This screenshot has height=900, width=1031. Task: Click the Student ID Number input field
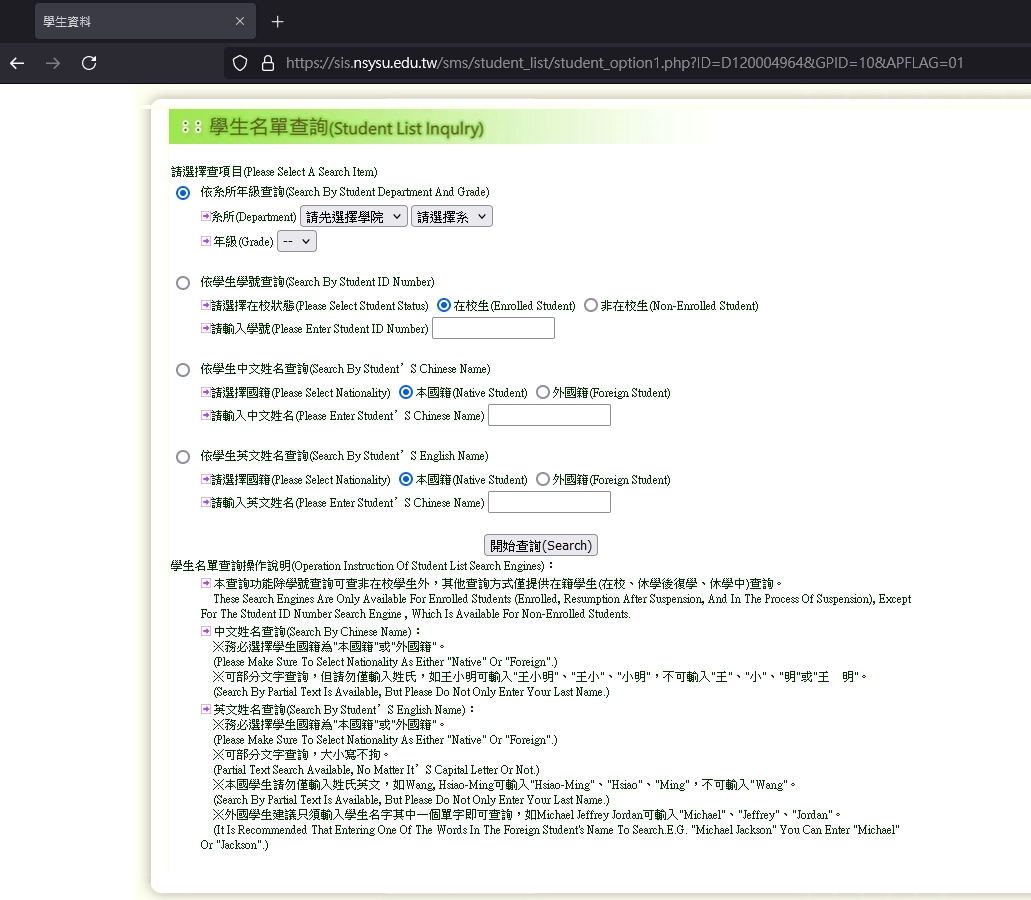(x=493, y=328)
